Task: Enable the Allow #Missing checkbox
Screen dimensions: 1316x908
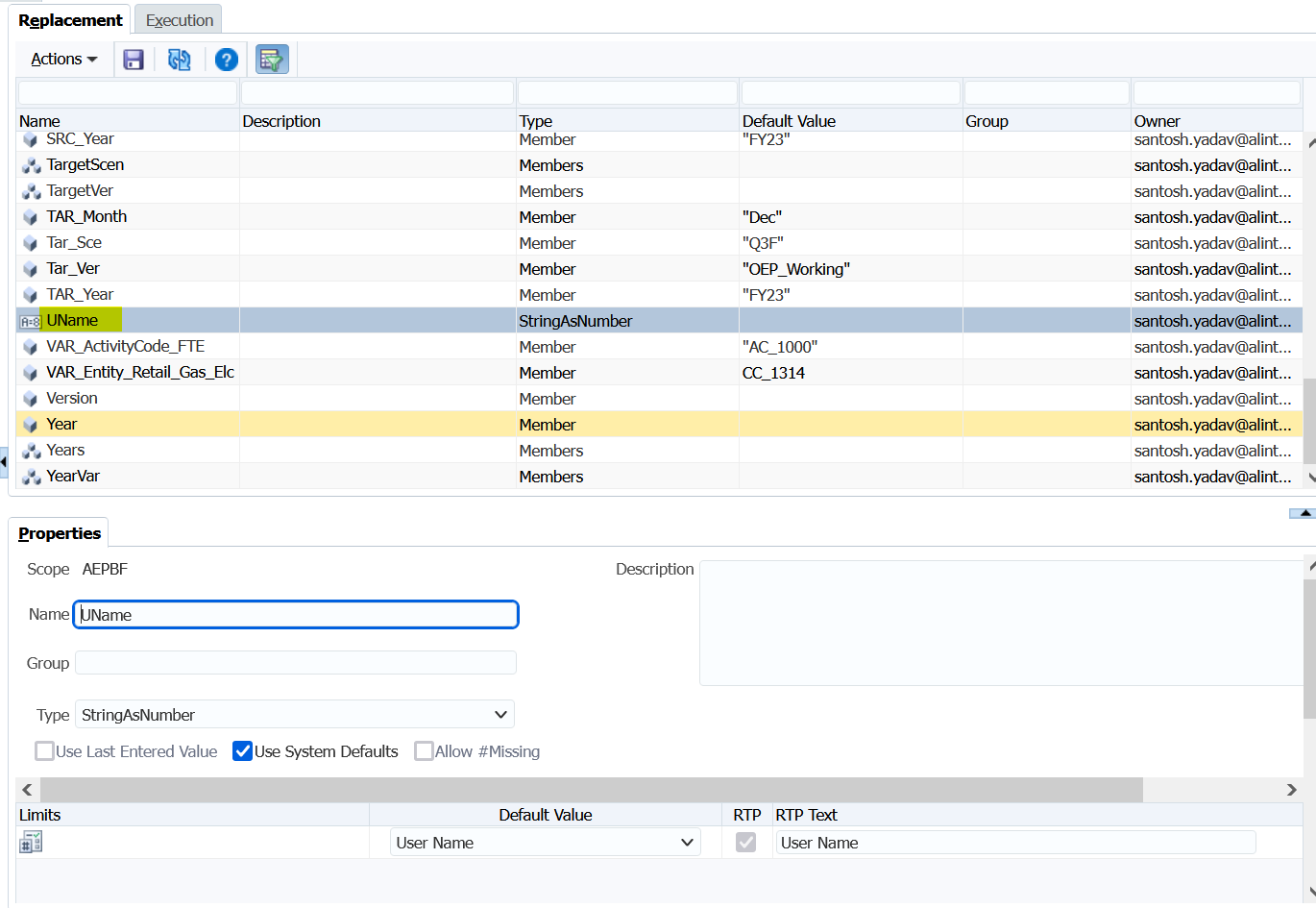Action: pyautogui.click(x=424, y=751)
